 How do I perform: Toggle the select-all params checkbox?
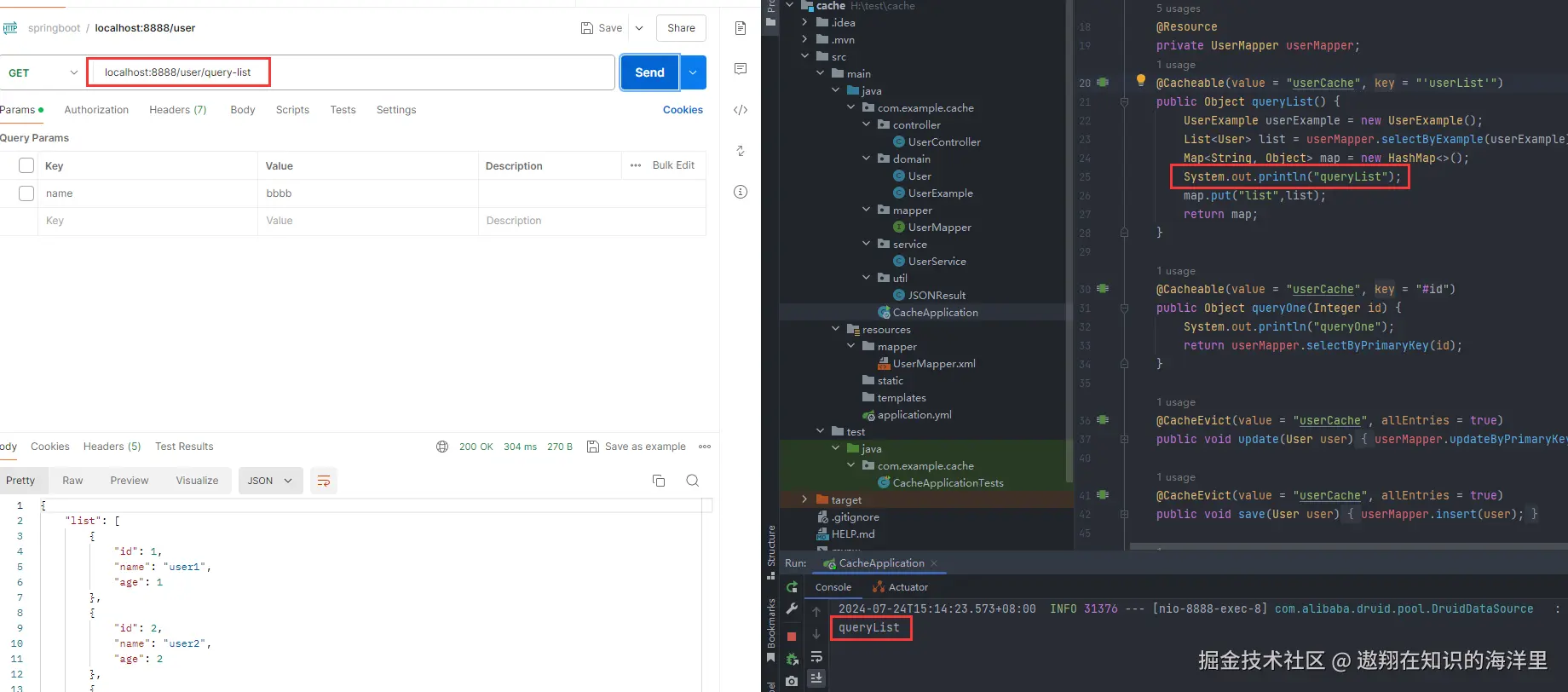click(26, 165)
